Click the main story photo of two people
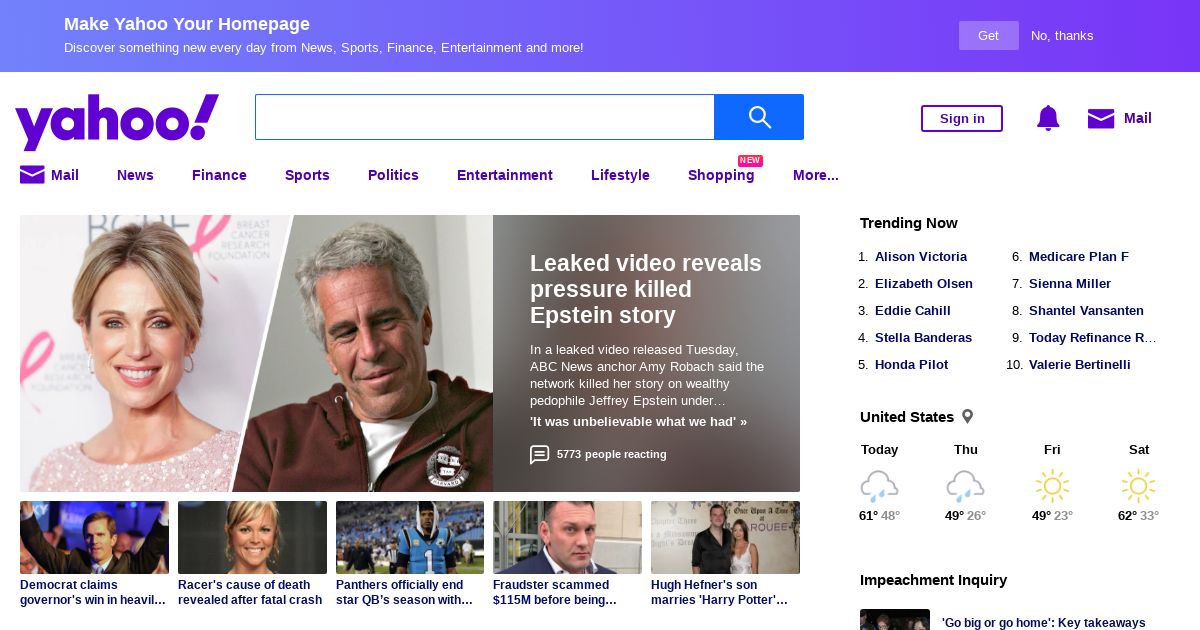The height and width of the screenshot is (630, 1200). pos(256,353)
